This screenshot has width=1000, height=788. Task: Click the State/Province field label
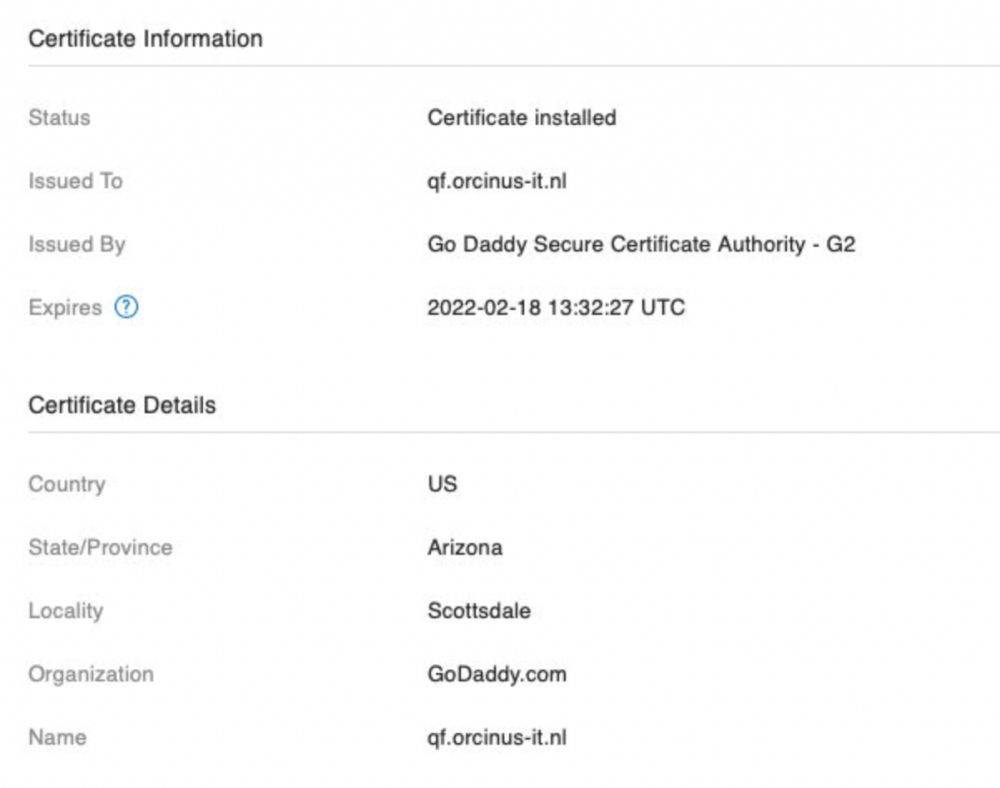coord(100,548)
